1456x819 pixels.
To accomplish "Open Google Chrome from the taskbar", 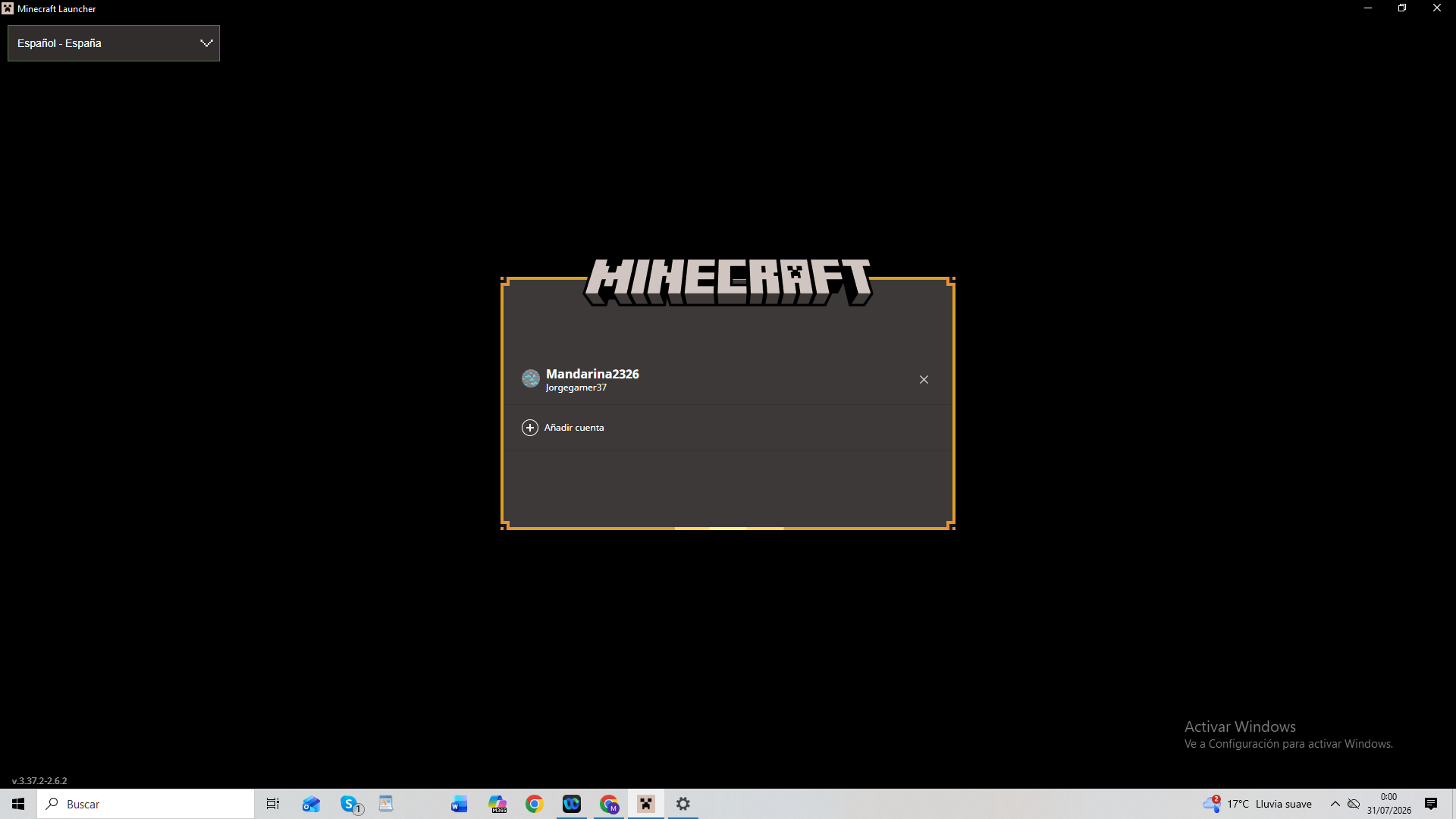I will pyautogui.click(x=535, y=804).
